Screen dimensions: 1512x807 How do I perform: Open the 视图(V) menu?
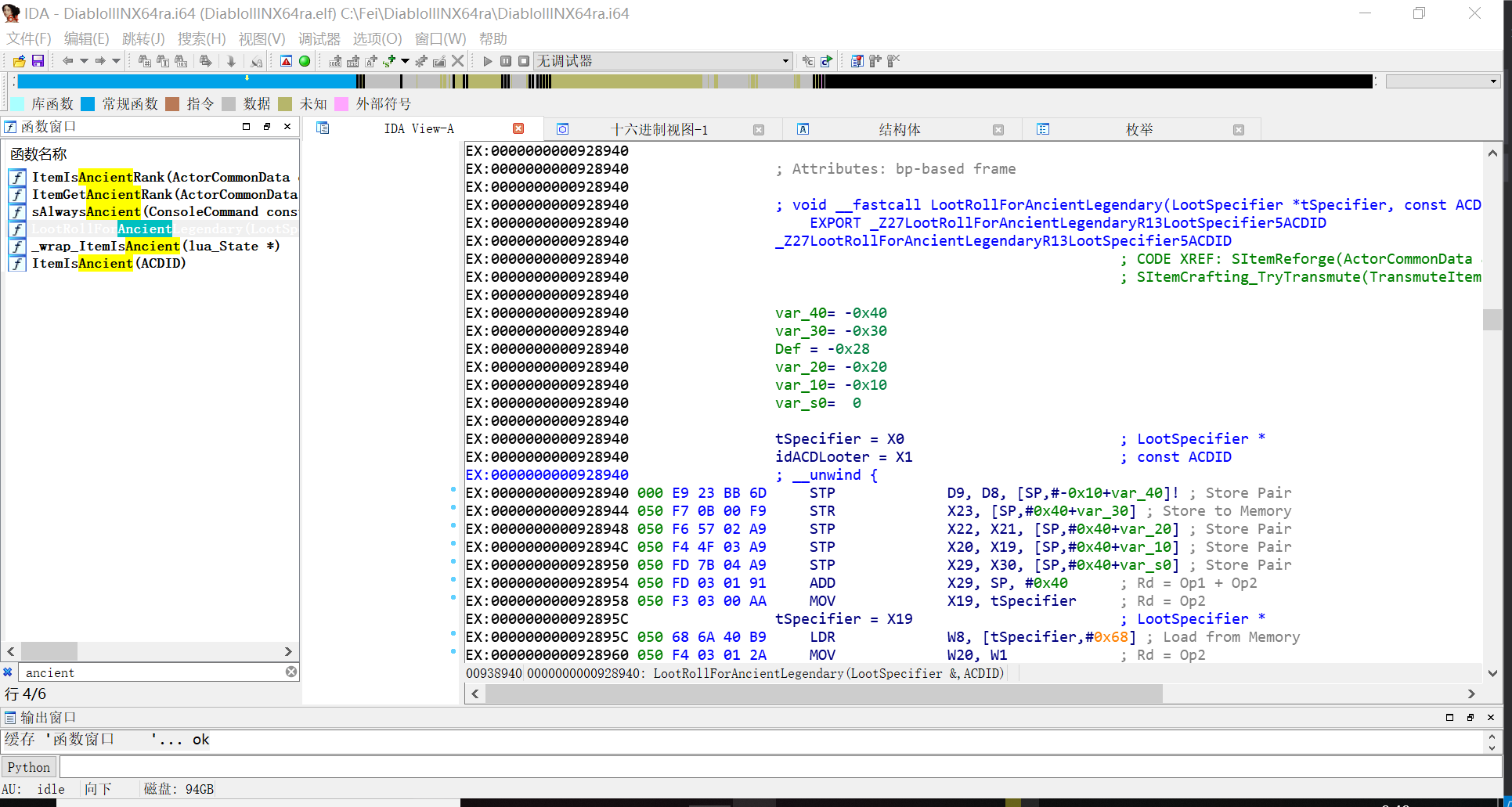pyautogui.click(x=262, y=38)
